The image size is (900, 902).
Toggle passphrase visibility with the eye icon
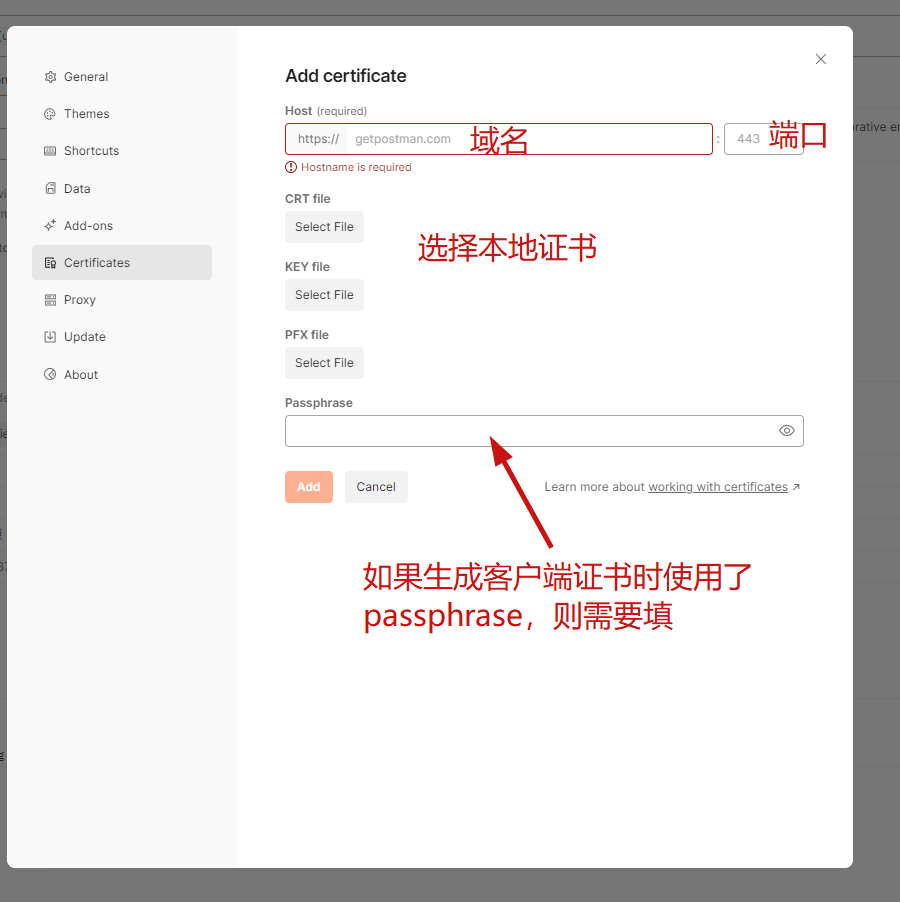[x=787, y=430]
